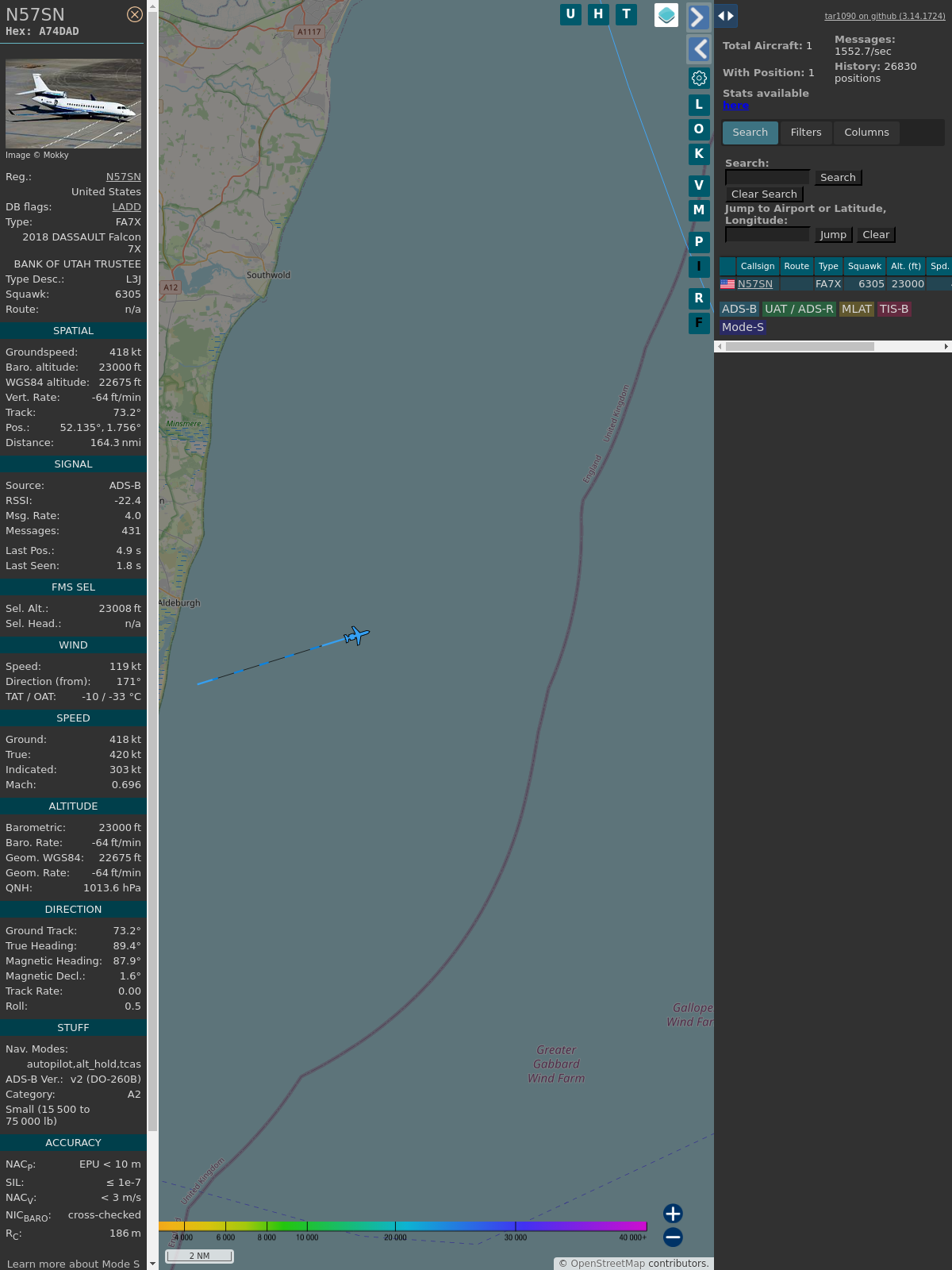Screen dimensions: 952x1270
Task: Click Learn more about Mode S link
Action: [72, 1264]
